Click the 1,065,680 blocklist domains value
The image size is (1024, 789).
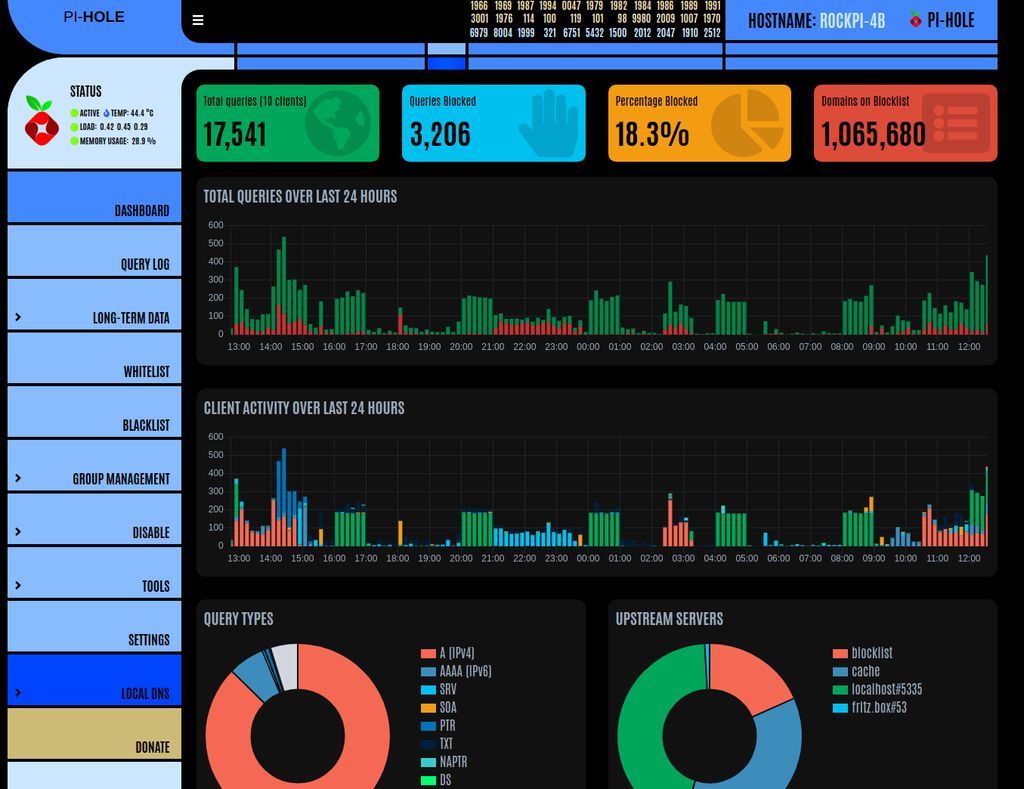click(x=873, y=135)
